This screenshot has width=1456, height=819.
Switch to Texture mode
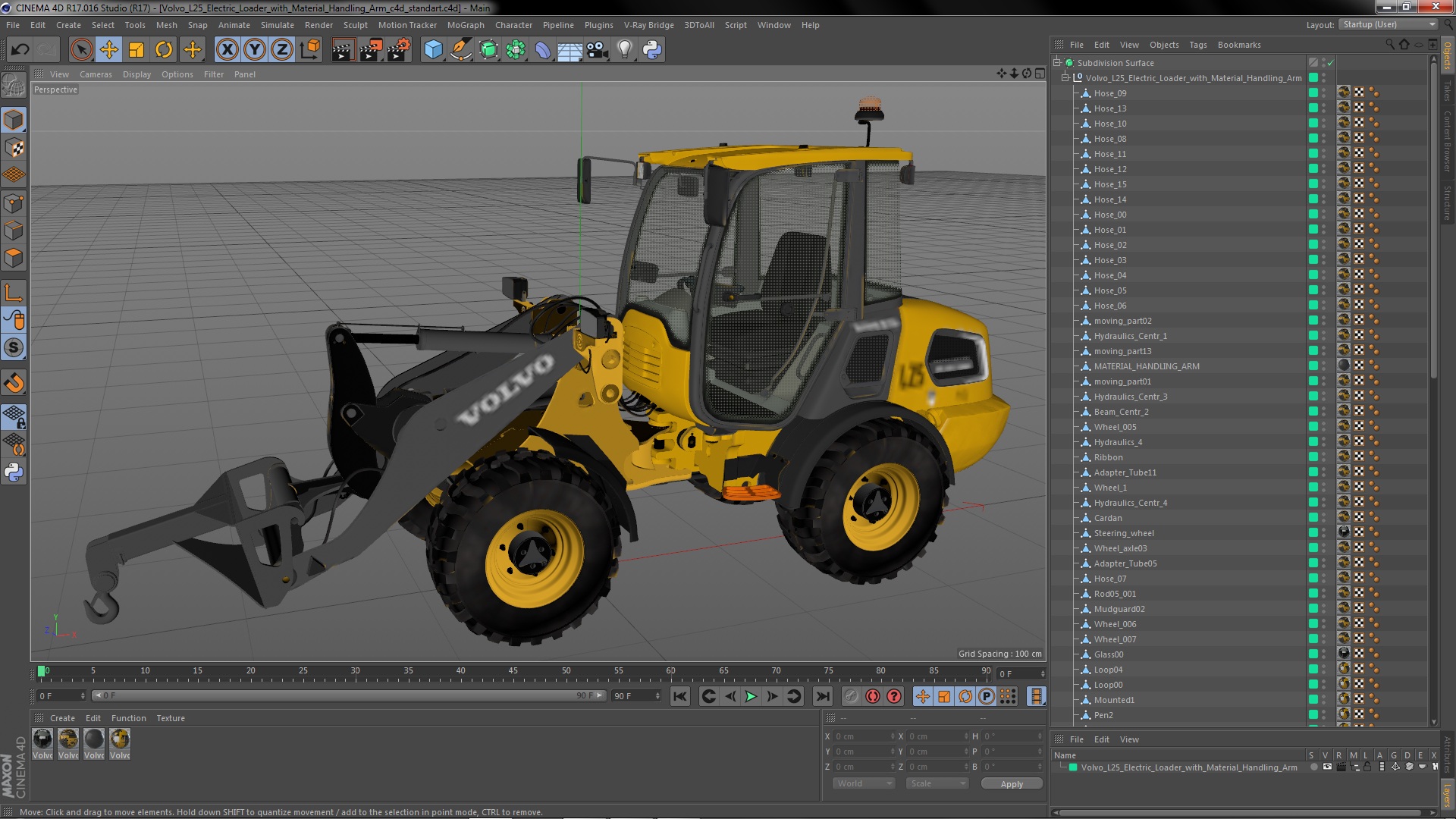coord(14,147)
